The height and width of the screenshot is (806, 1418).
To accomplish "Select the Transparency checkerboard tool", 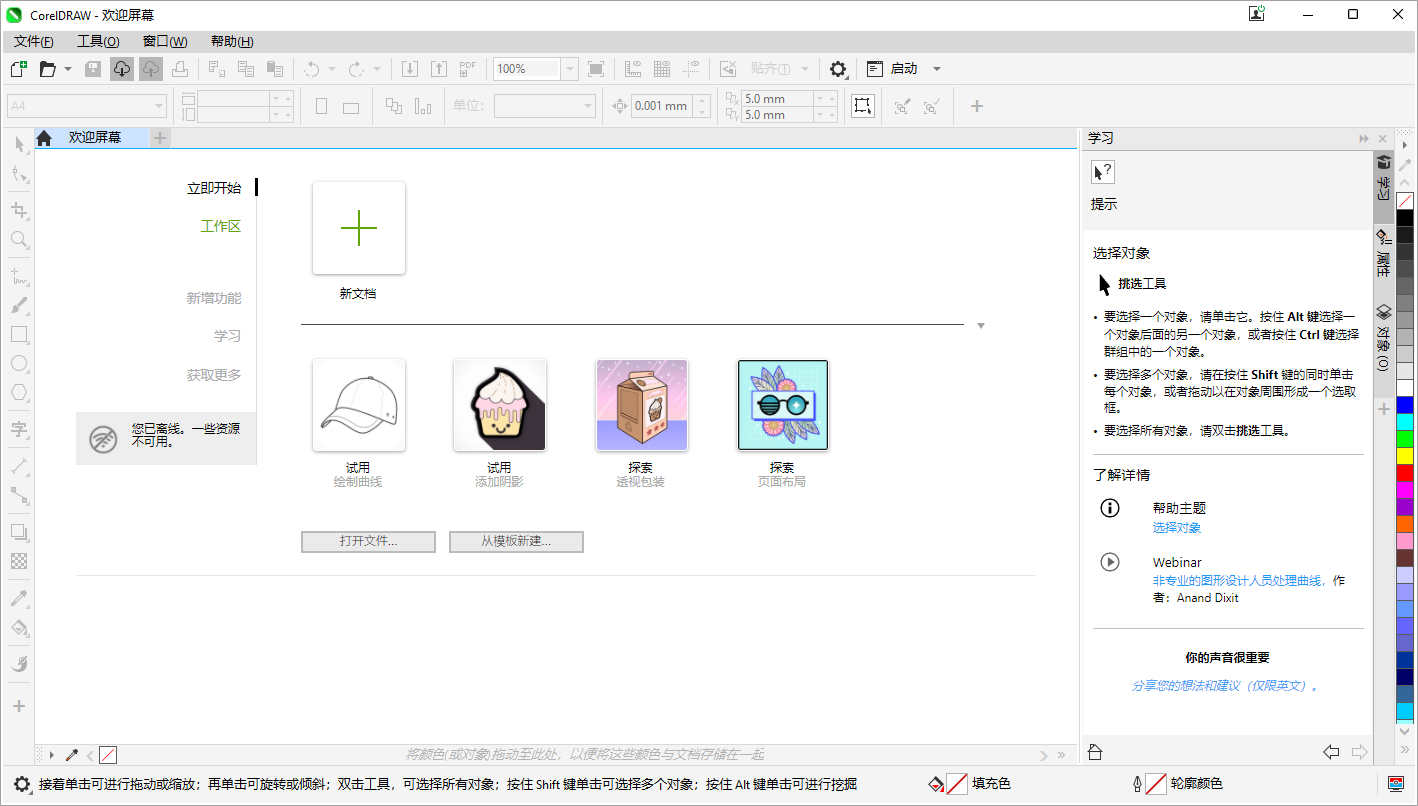I will tap(19, 561).
